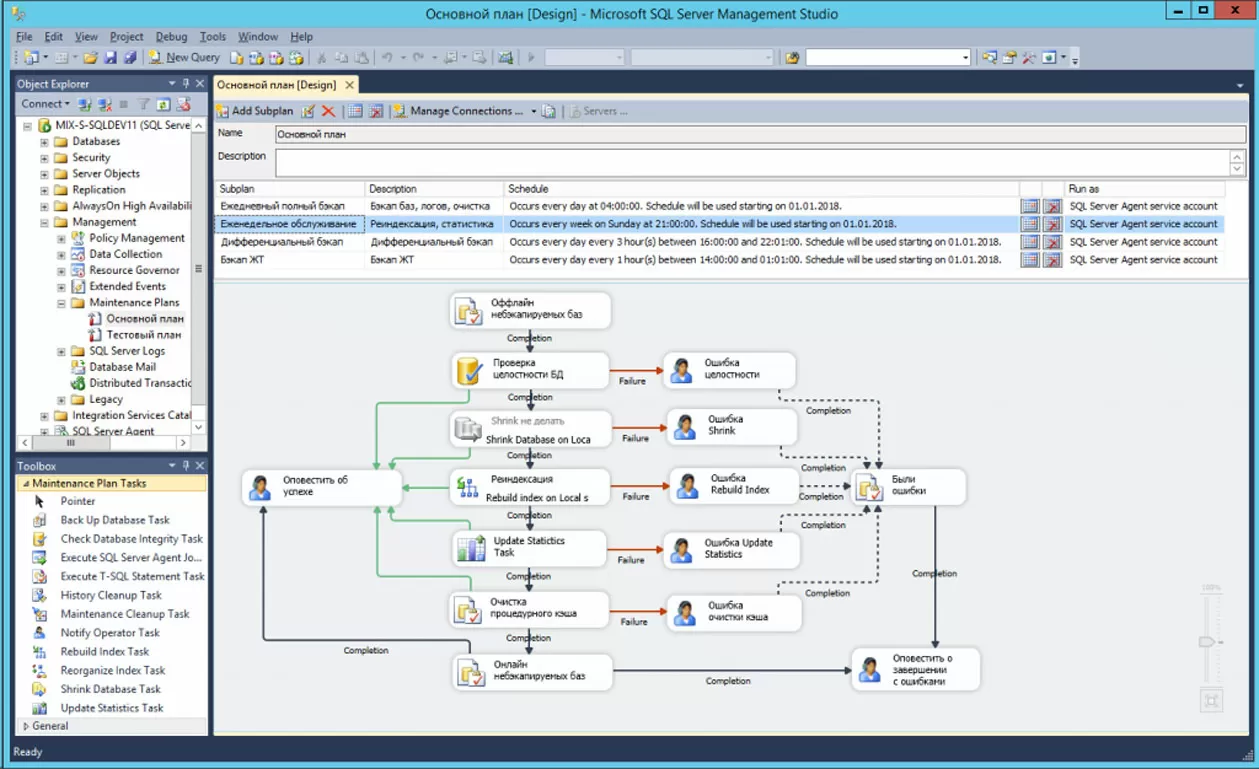Select Основной план in Object Explorer tree
This screenshot has height=769, width=1259.
tap(145, 319)
